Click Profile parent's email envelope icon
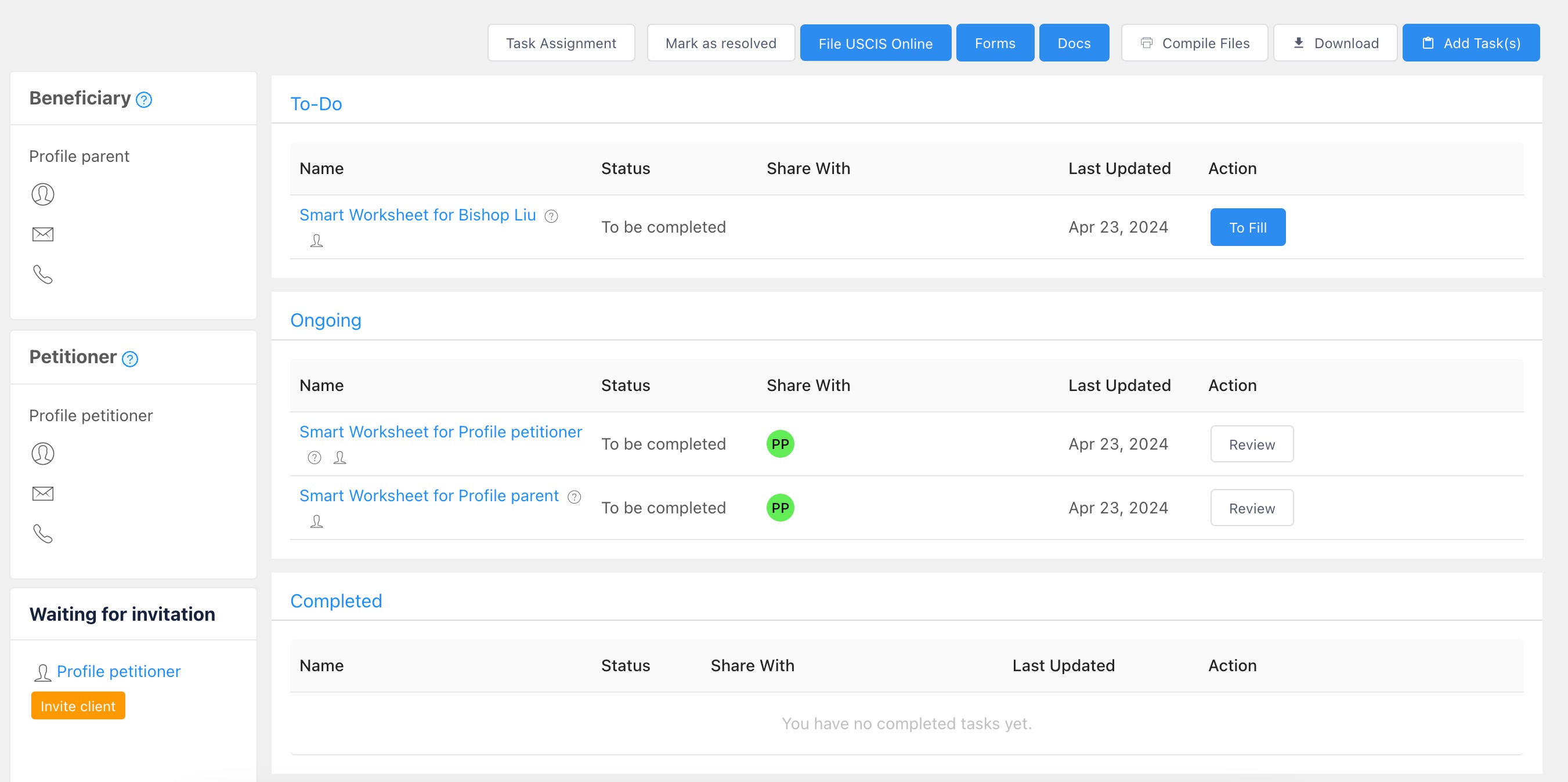The height and width of the screenshot is (782, 1568). tap(42, 234)
